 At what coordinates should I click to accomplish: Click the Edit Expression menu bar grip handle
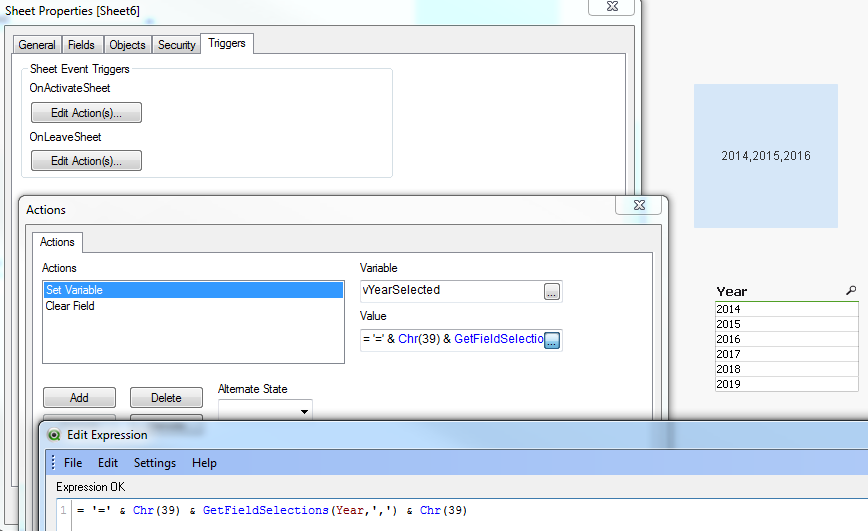point(53,462)
